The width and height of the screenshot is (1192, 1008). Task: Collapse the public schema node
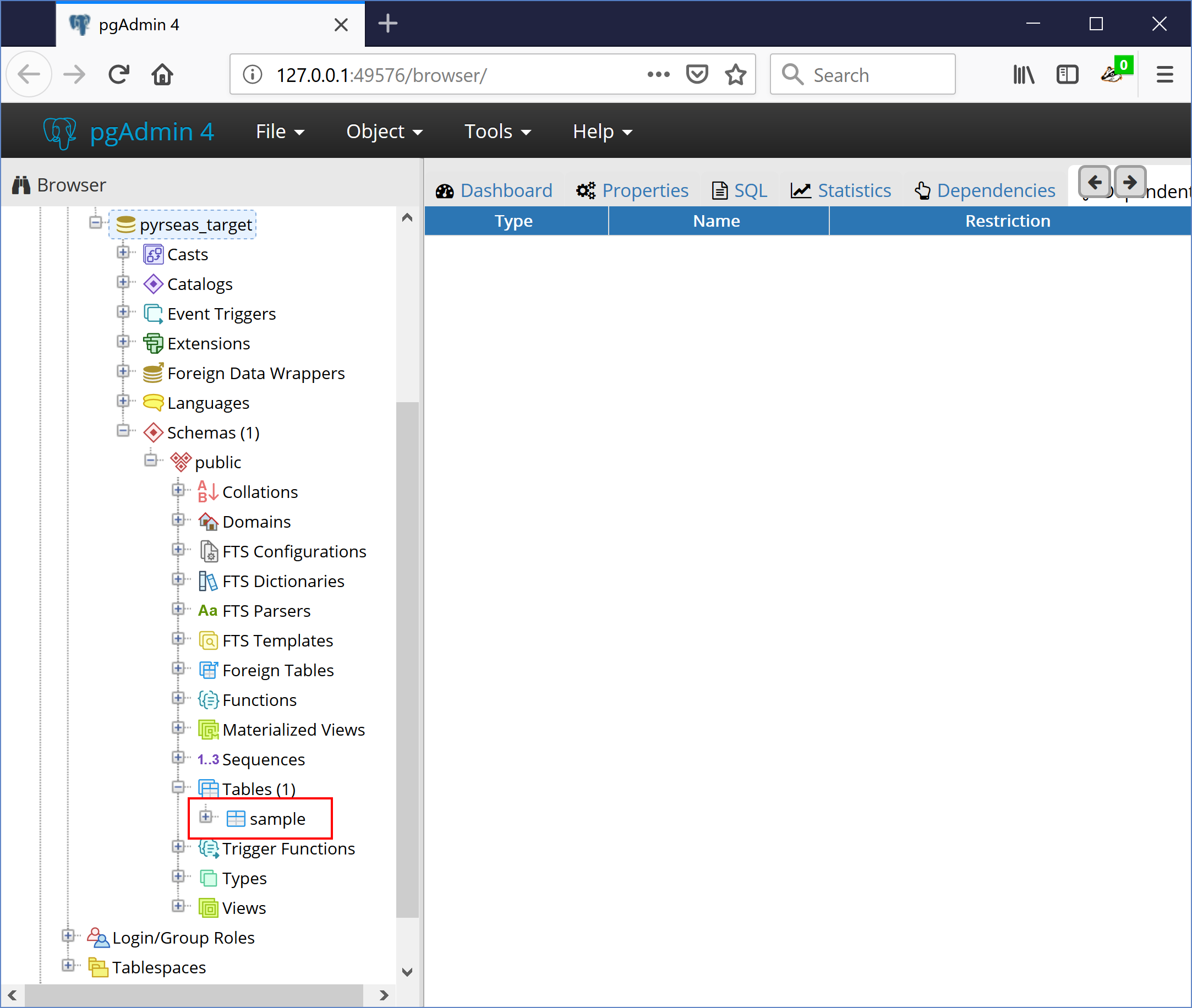tap(150, 460)
